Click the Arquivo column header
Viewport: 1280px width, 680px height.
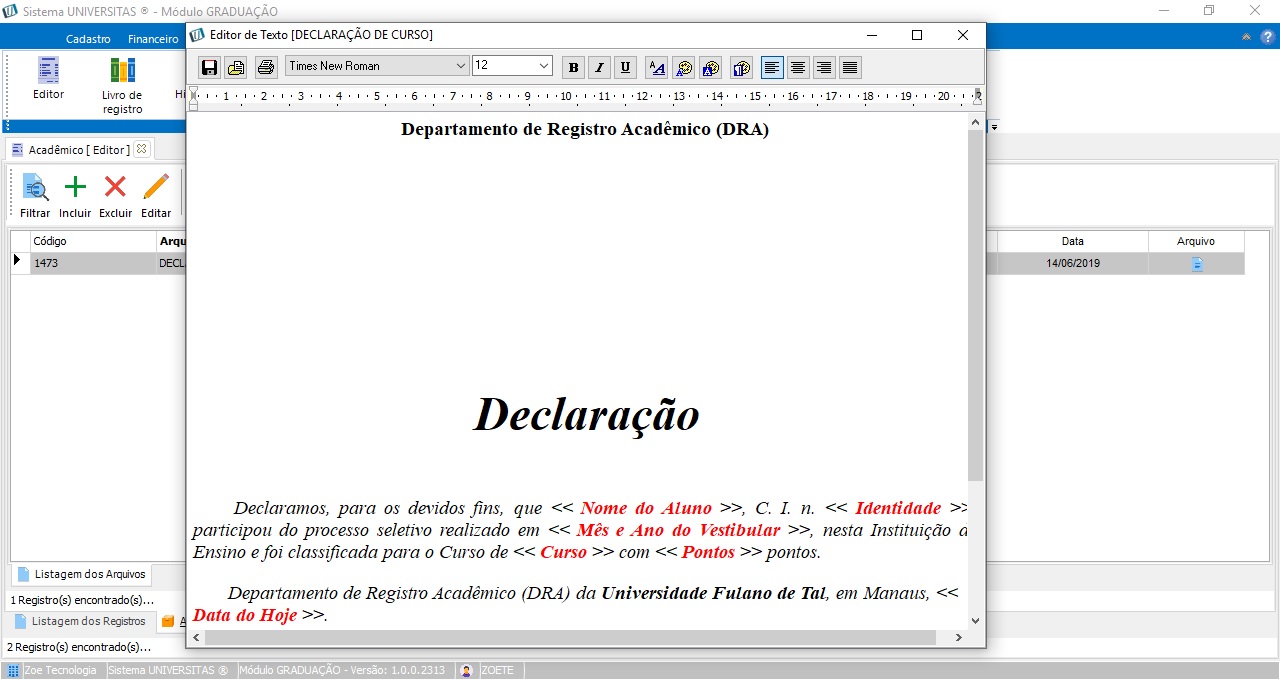coord(1196,241)
